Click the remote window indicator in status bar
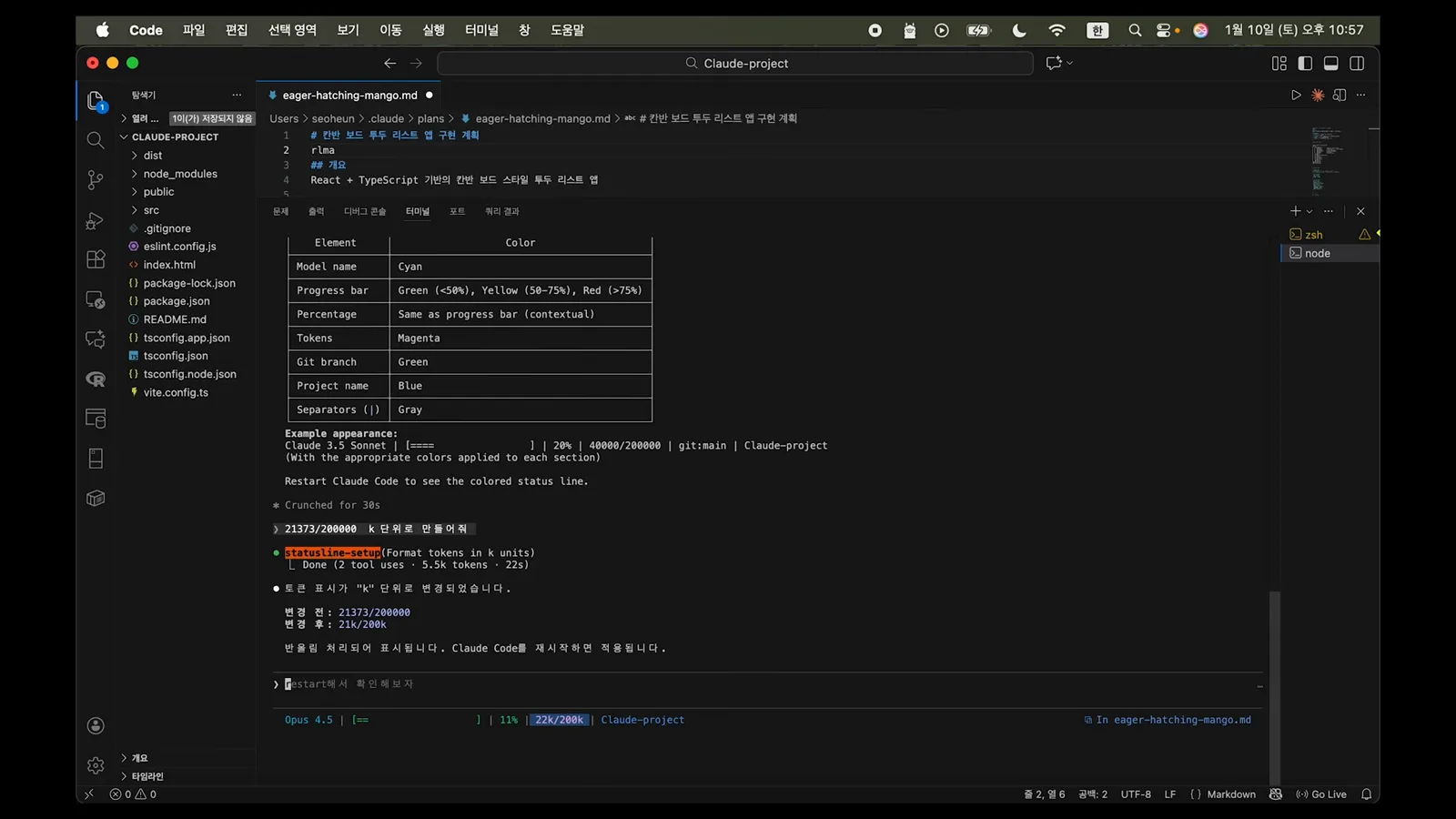This screenshot has height=819, width=1456. click(x=89, y=794)
